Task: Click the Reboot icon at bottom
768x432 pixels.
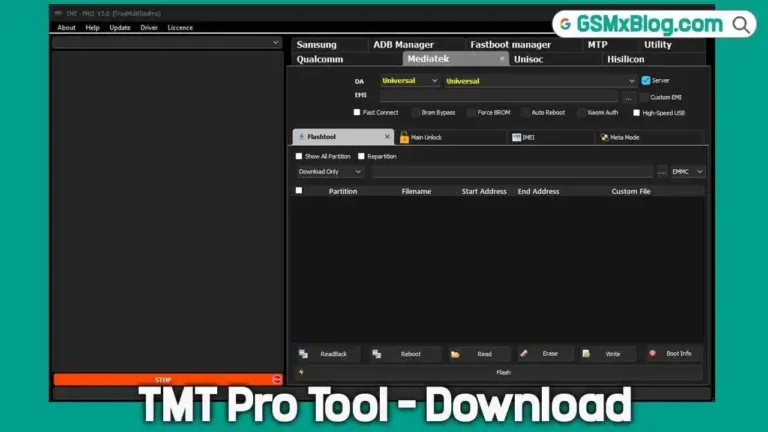Action: point(377,354)
